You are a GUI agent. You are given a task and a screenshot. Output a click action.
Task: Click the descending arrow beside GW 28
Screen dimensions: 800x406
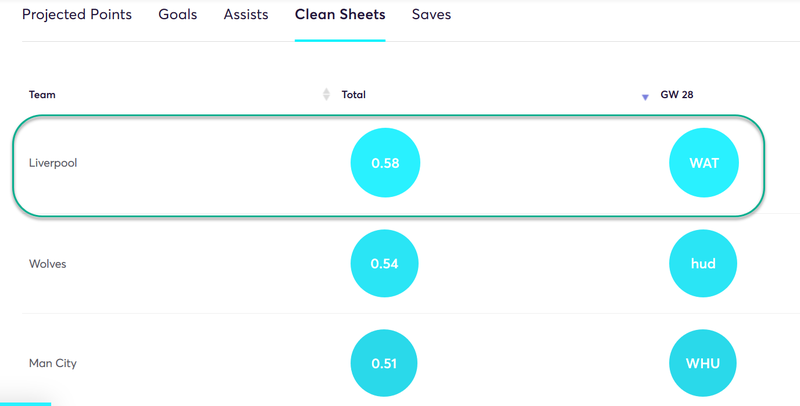click(x=645, y=97)
